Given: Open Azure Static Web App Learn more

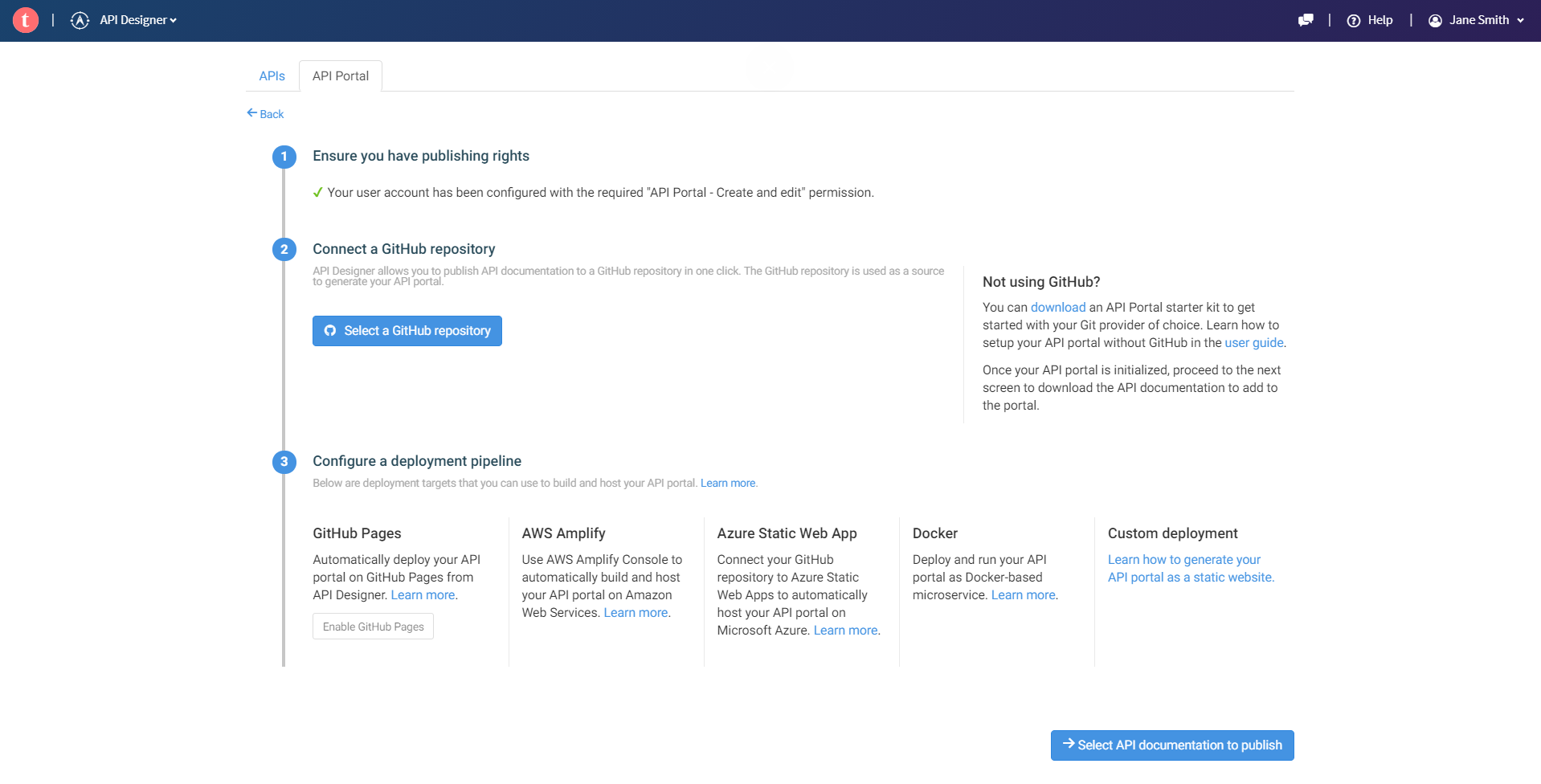Looking at the screenshot, I should [x=845, y=630].
